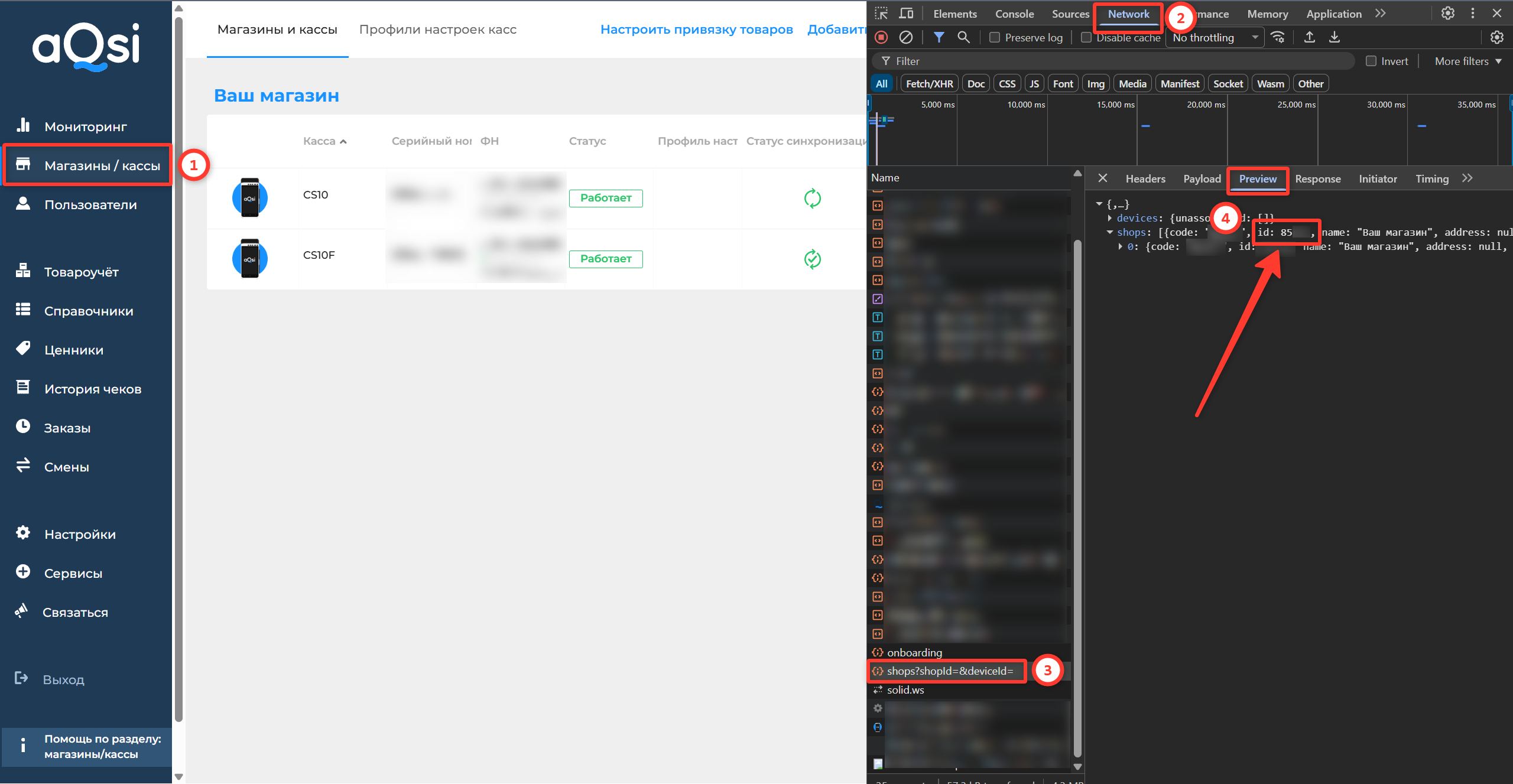1513x784 pixels.
Task: Click the stop recording network log icon
Action: point(881,37)
